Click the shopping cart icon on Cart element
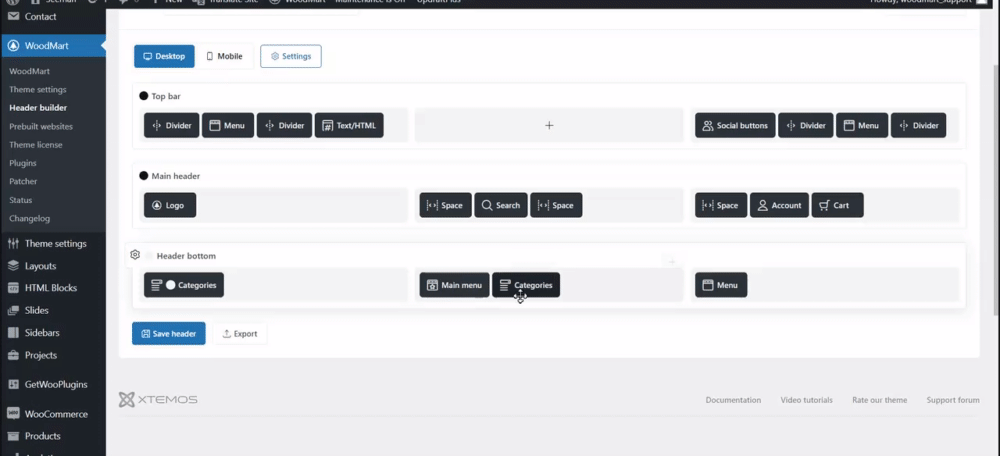The height and width of the screenshot is (456, 1000). [x=824, y=205]
